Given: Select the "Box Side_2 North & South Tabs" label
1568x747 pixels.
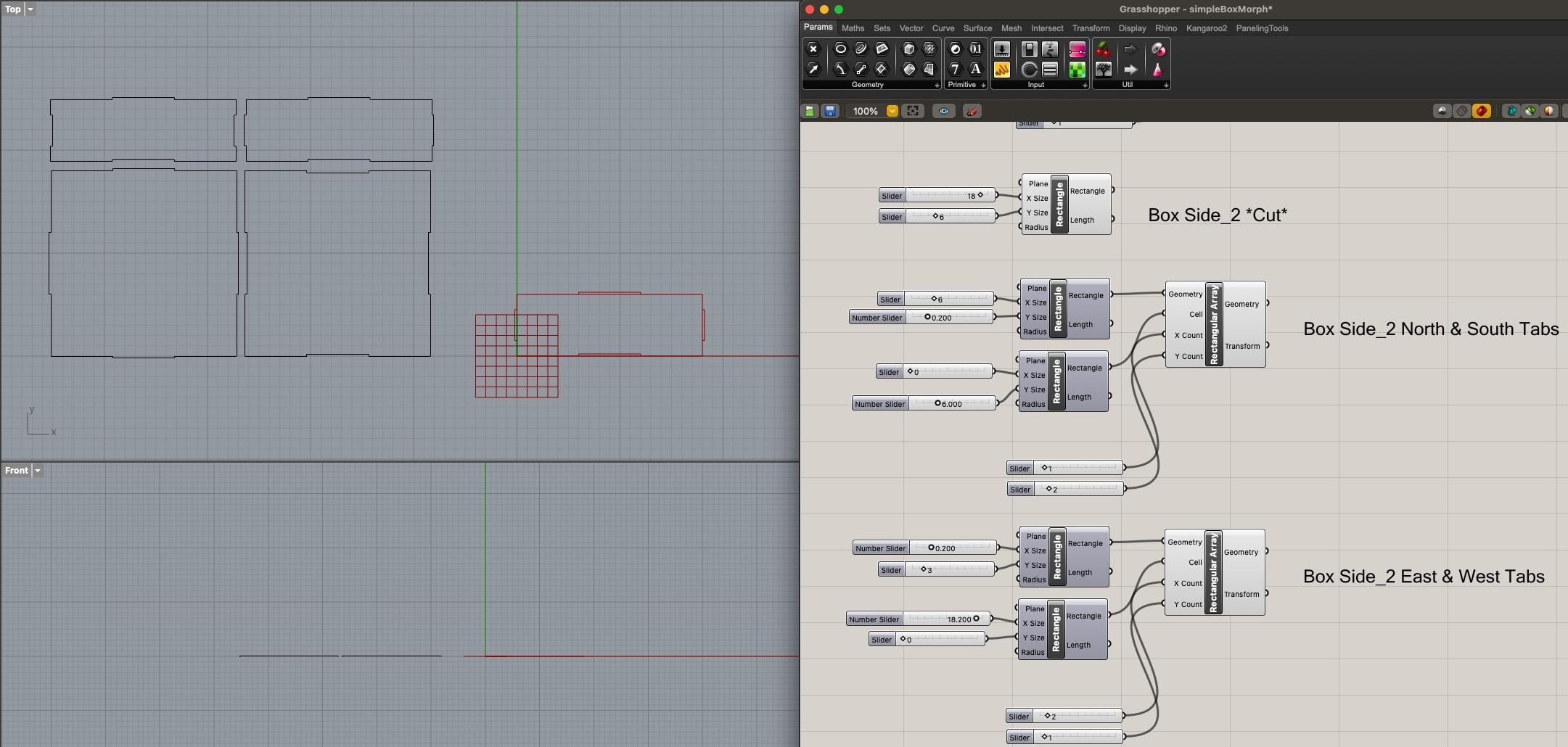Looking at the screenshot, I should click(x=1431, y=329).
